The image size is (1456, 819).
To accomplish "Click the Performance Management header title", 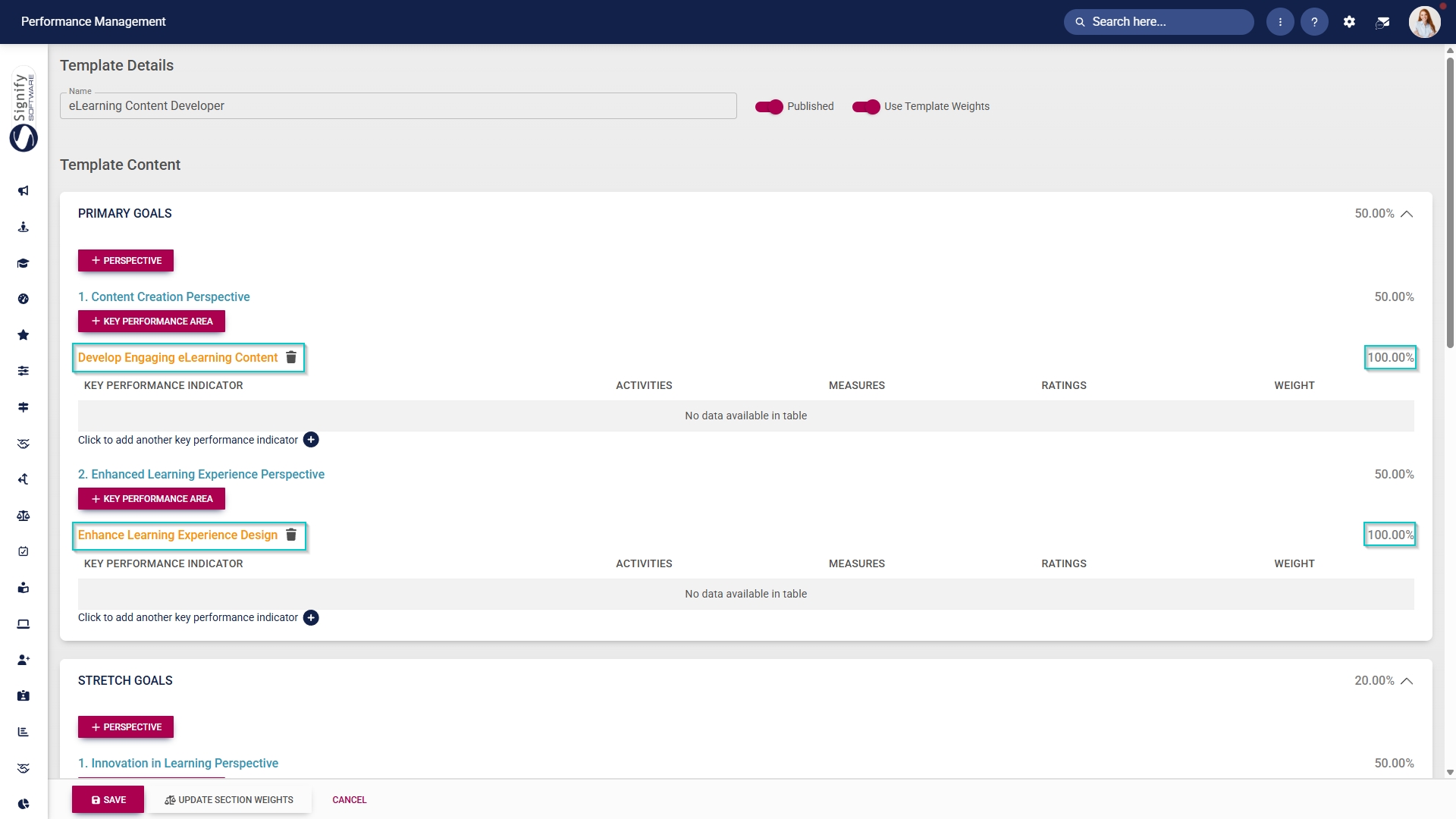I will click(93, 22).
